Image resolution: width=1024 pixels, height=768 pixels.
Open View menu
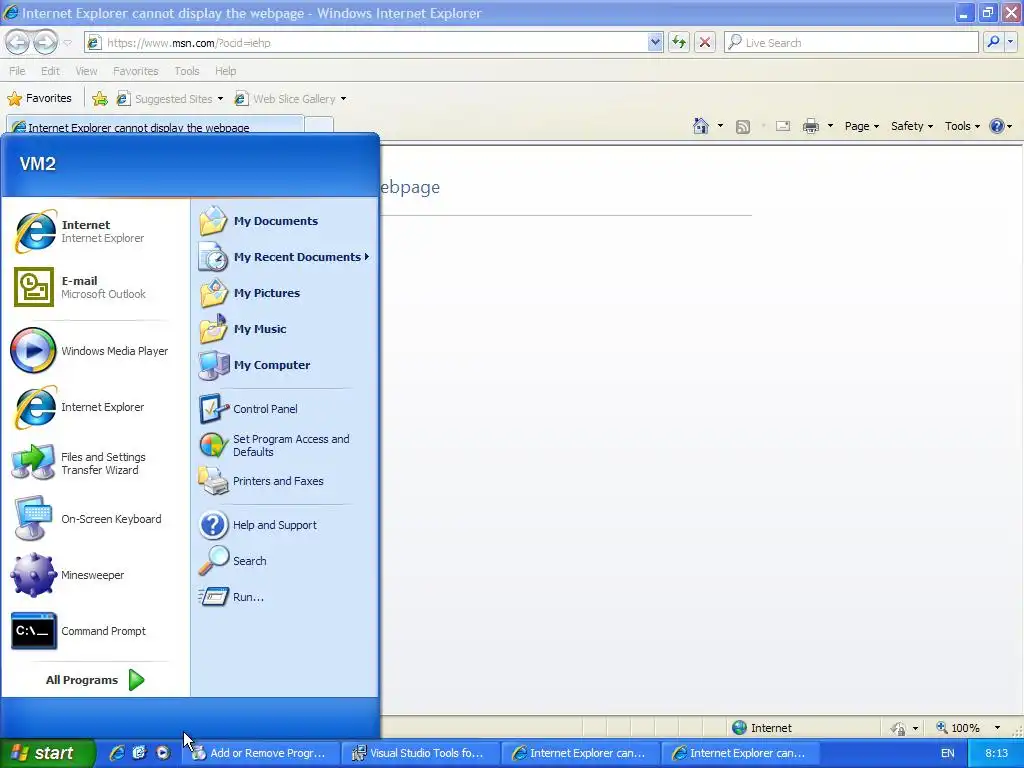click(86, 71)
